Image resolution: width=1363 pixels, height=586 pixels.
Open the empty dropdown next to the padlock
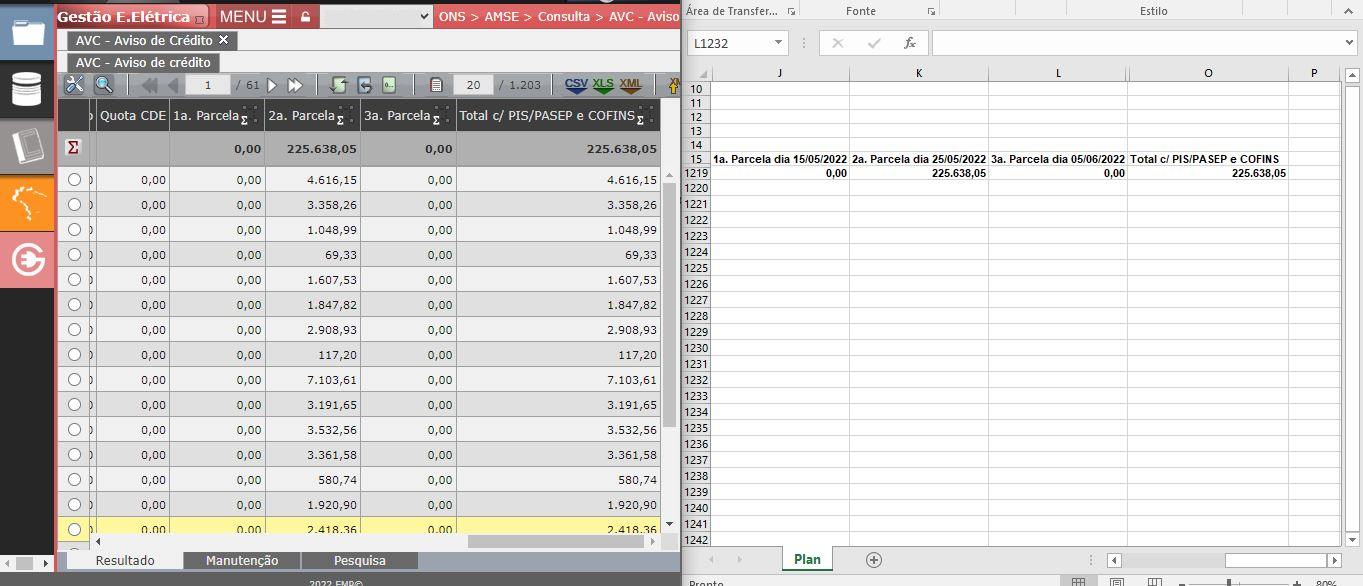[376, 17]
